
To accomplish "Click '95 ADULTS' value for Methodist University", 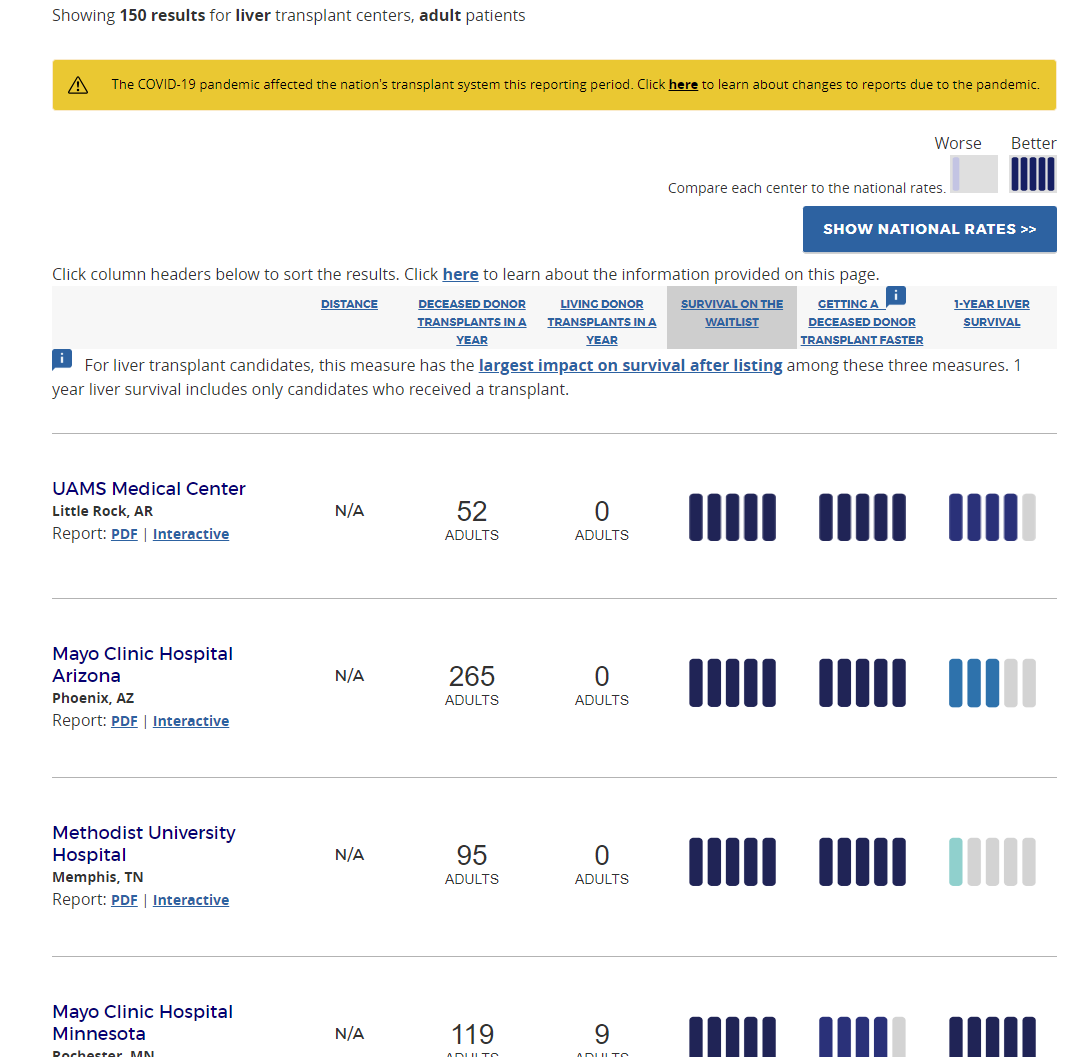I will pos(472,865).
